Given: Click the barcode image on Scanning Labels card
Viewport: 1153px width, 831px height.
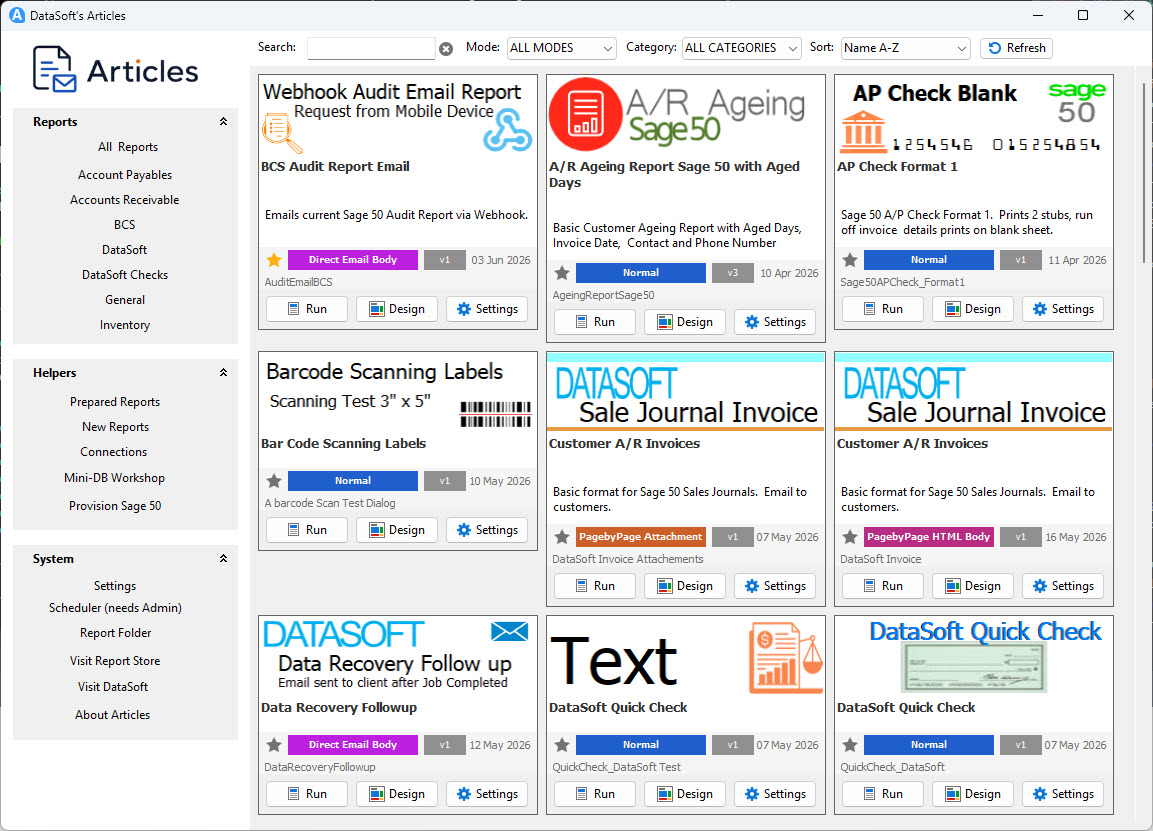Looking at the screenshot, I should (x=495, y=414).
